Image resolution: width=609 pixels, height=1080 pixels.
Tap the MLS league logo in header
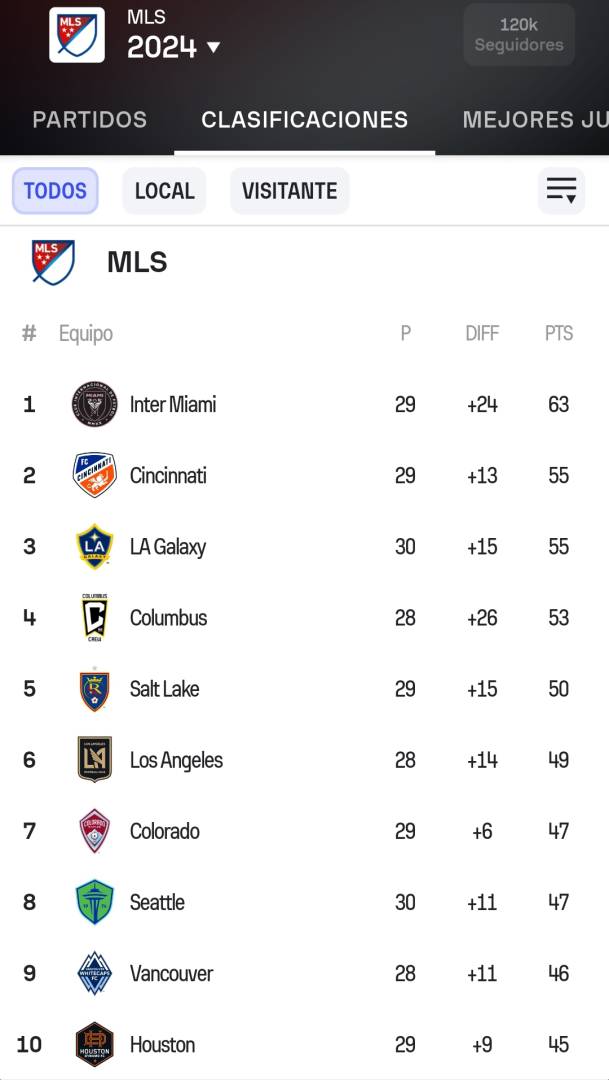[x=77, y=35]
